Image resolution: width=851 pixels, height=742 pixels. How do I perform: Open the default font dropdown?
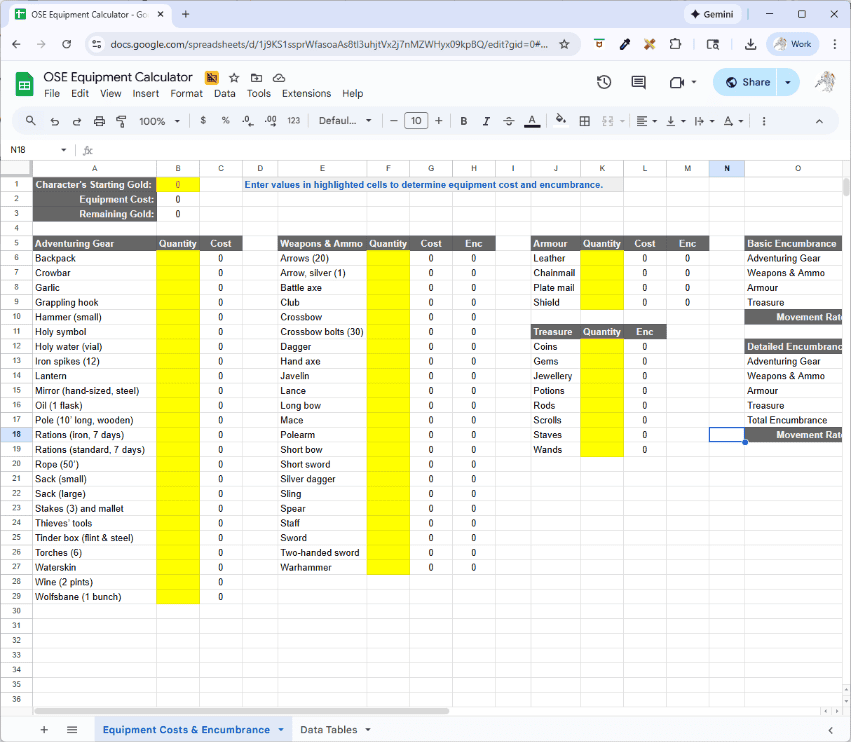click(345, 121)
